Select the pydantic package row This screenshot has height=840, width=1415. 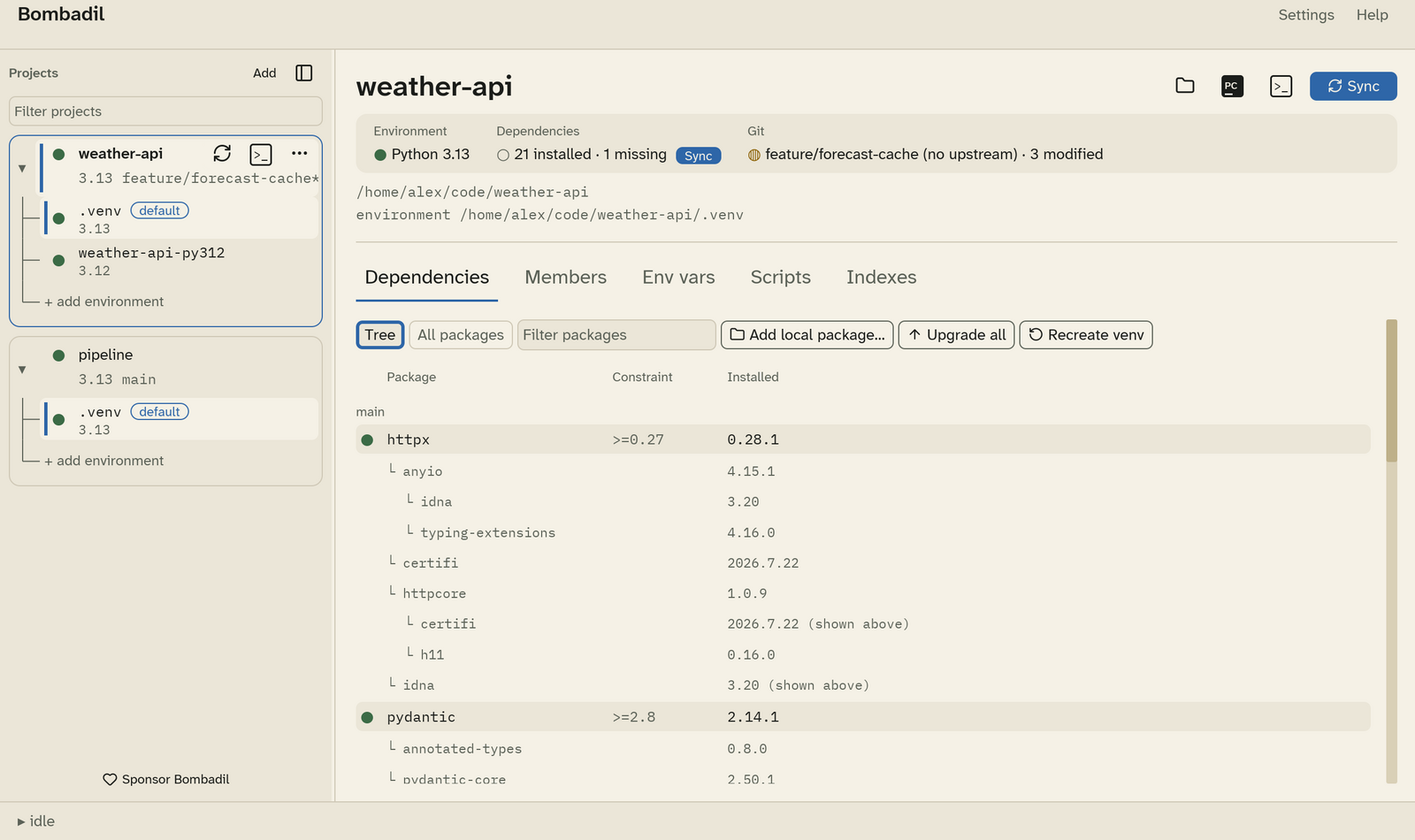click(x=863, y=717)
